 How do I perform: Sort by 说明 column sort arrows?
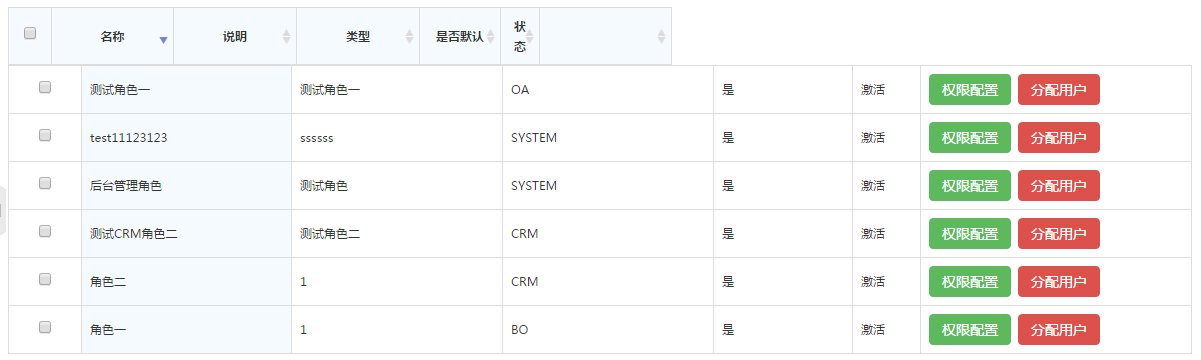tap(287, 36)
